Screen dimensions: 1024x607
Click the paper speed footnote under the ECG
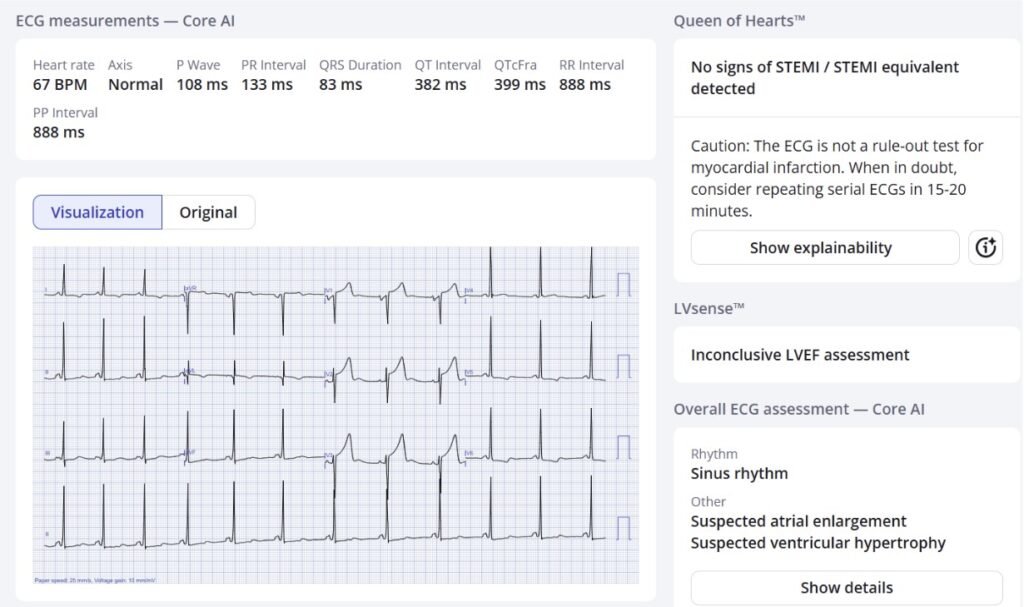click(x=95, y=579)
